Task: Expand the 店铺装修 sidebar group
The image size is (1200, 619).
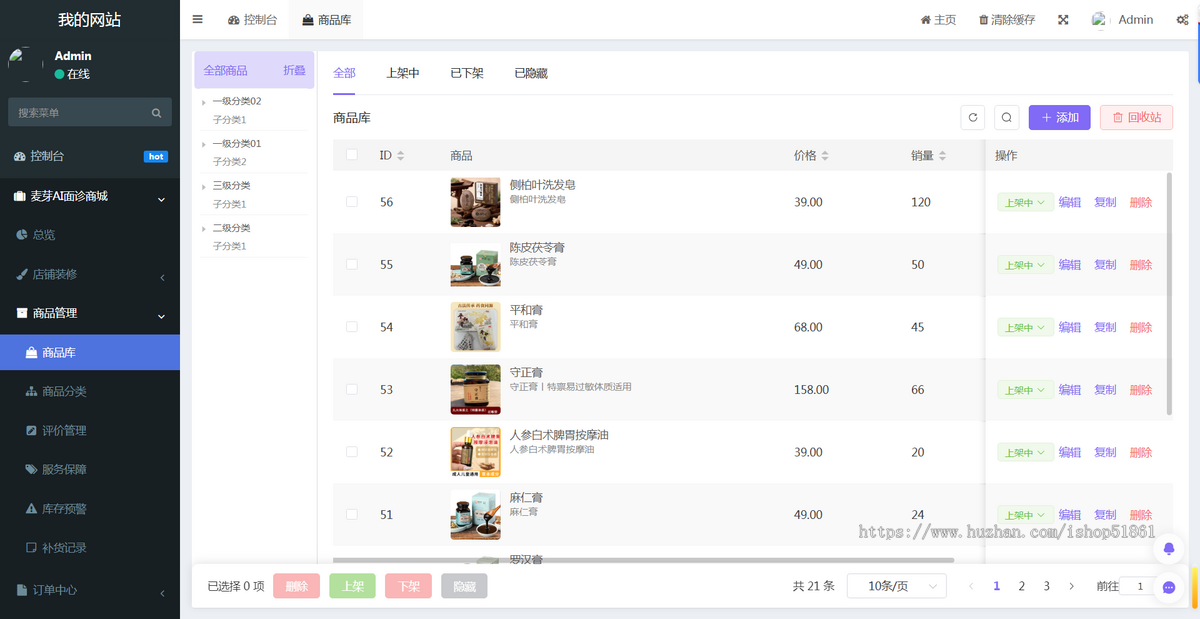Action: 90,274
